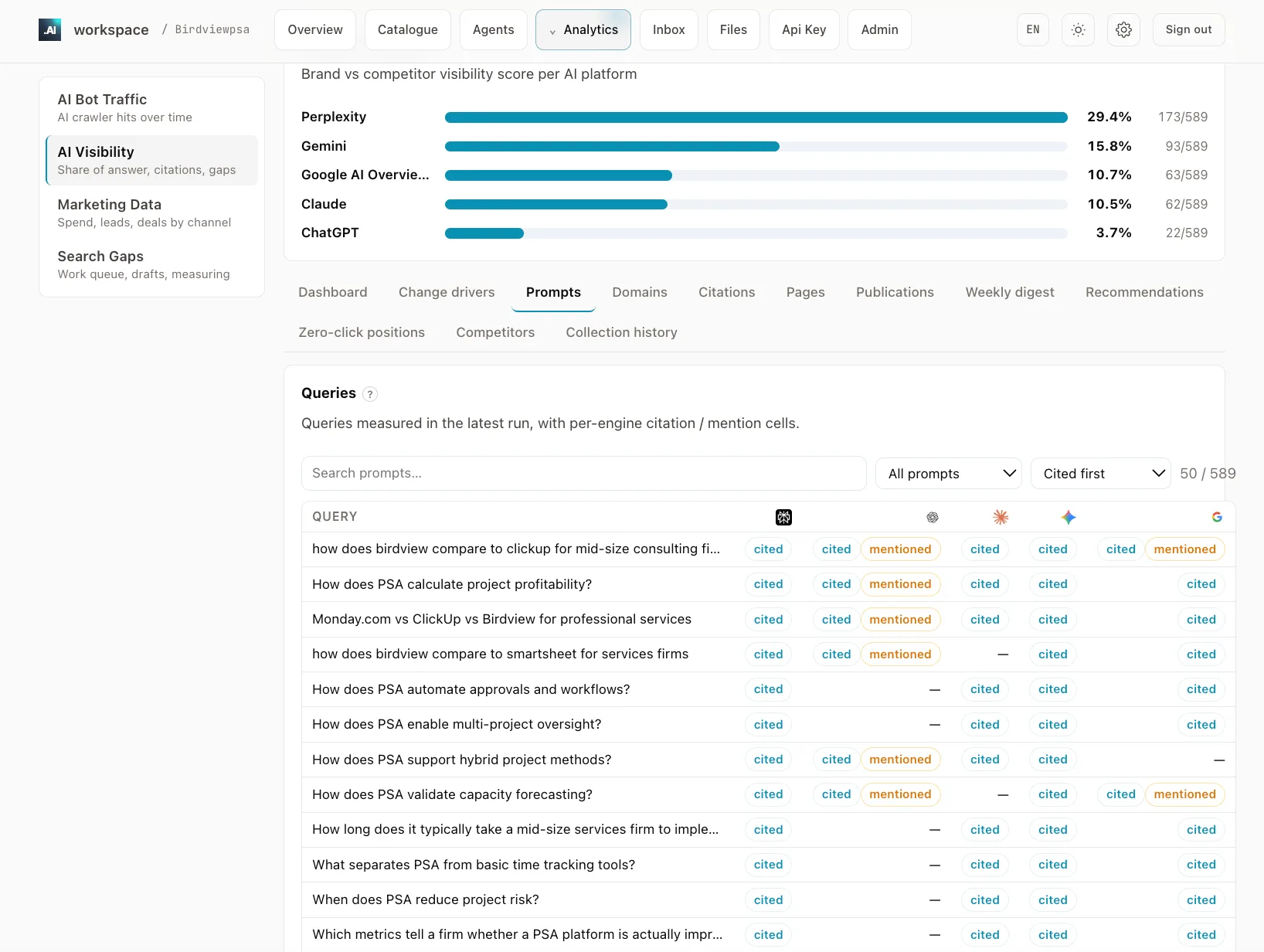This screenshot has height=952, width=1264.
Task: Focus the Search prompts input field
Action: click(x=583, y=473)
